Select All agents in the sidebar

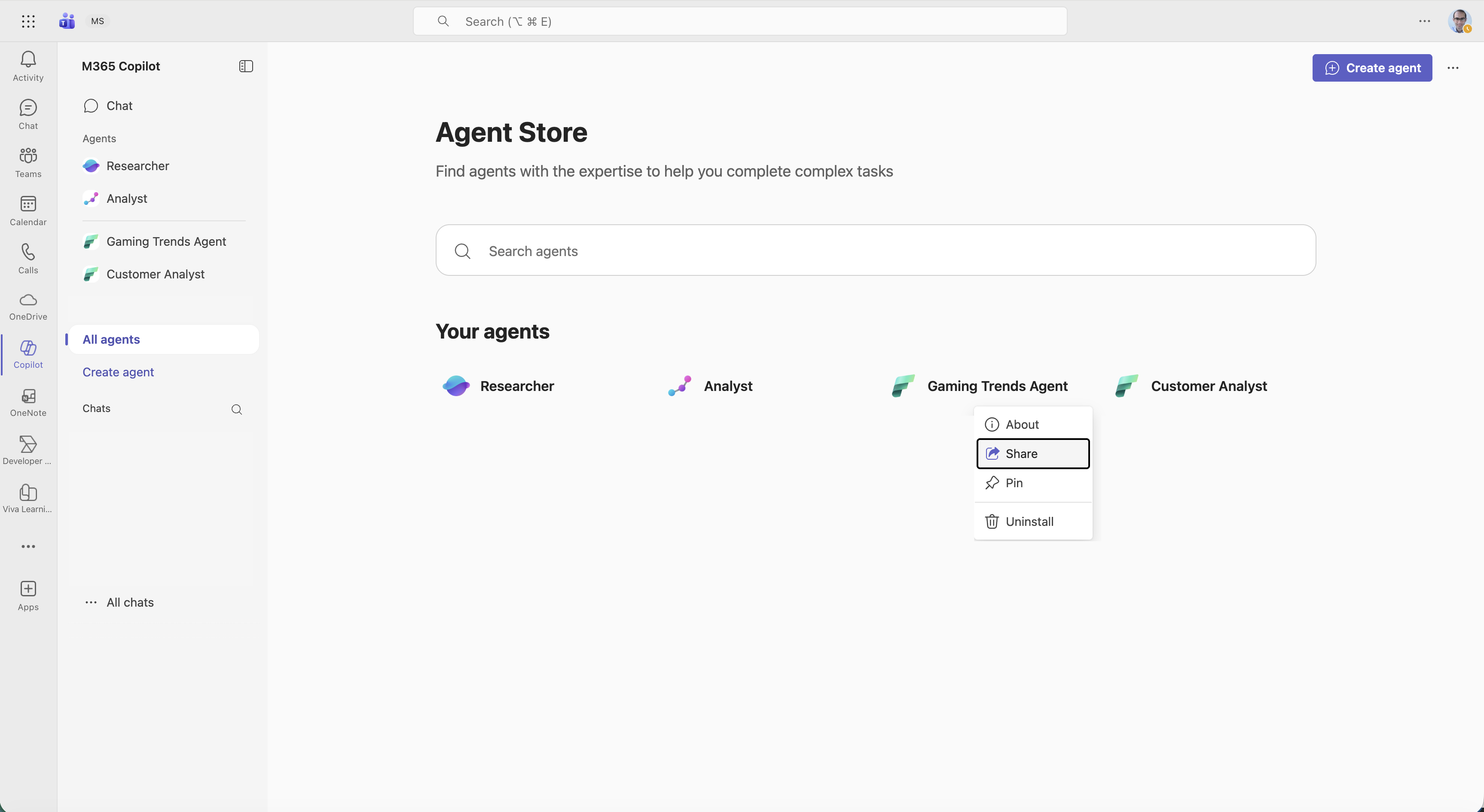tap(164, 340)
